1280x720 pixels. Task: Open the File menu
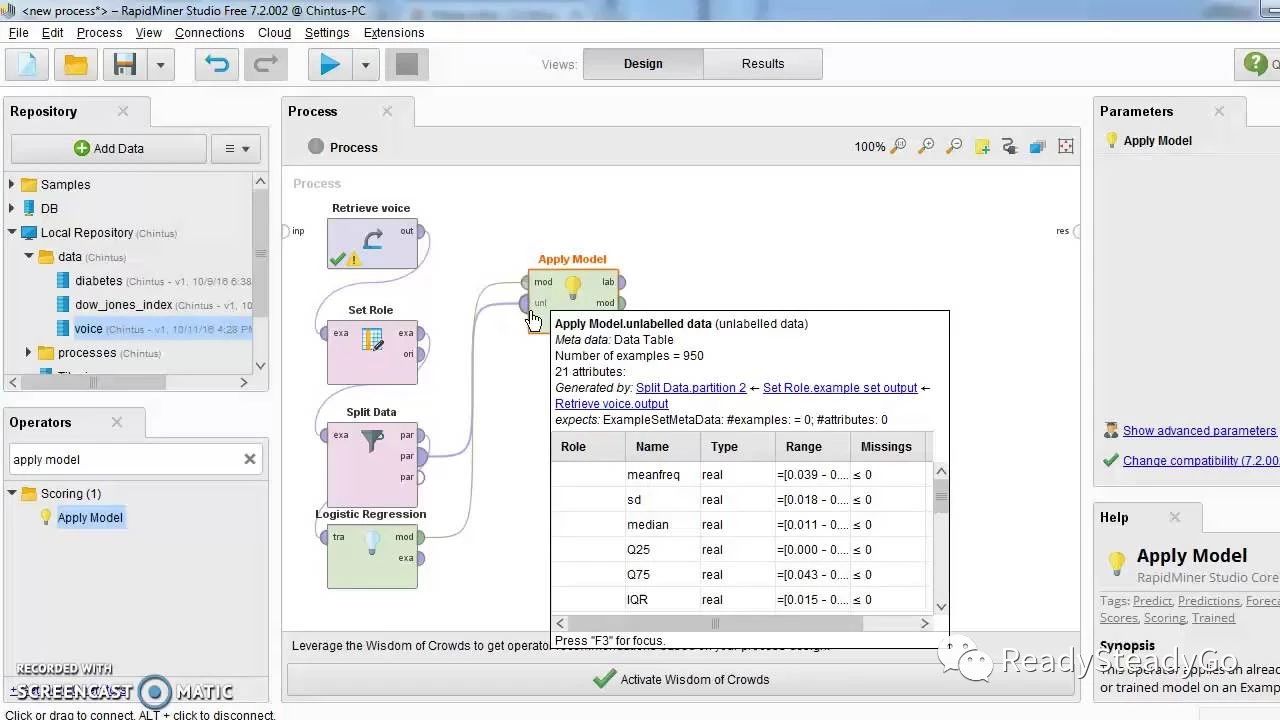(18, 32)
